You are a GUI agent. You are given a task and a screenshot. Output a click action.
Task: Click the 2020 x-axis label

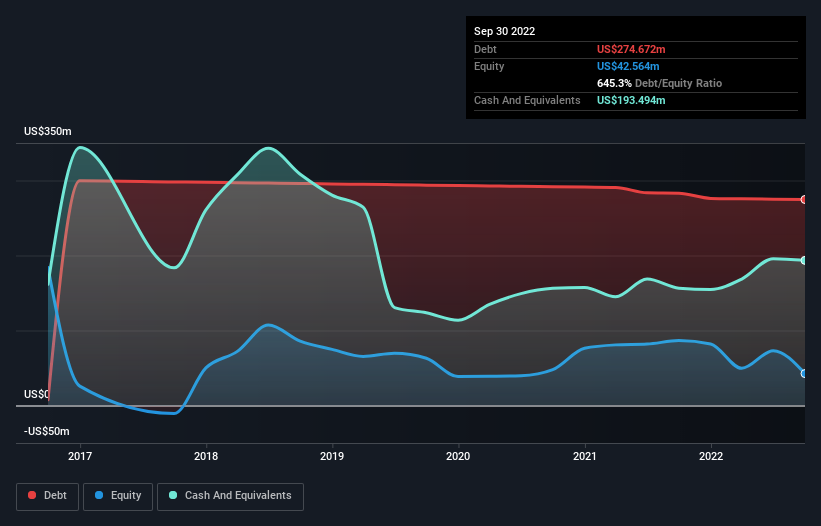click(458, 456)
